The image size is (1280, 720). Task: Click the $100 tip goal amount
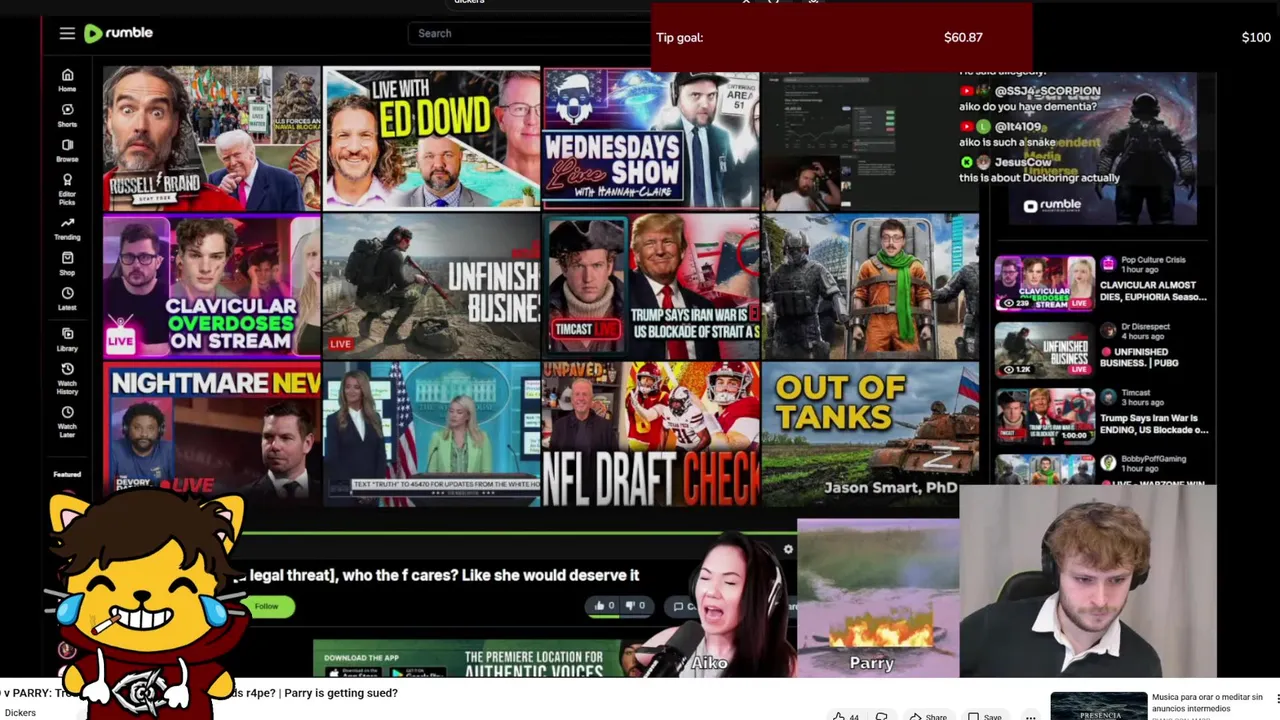point(1256,37)
